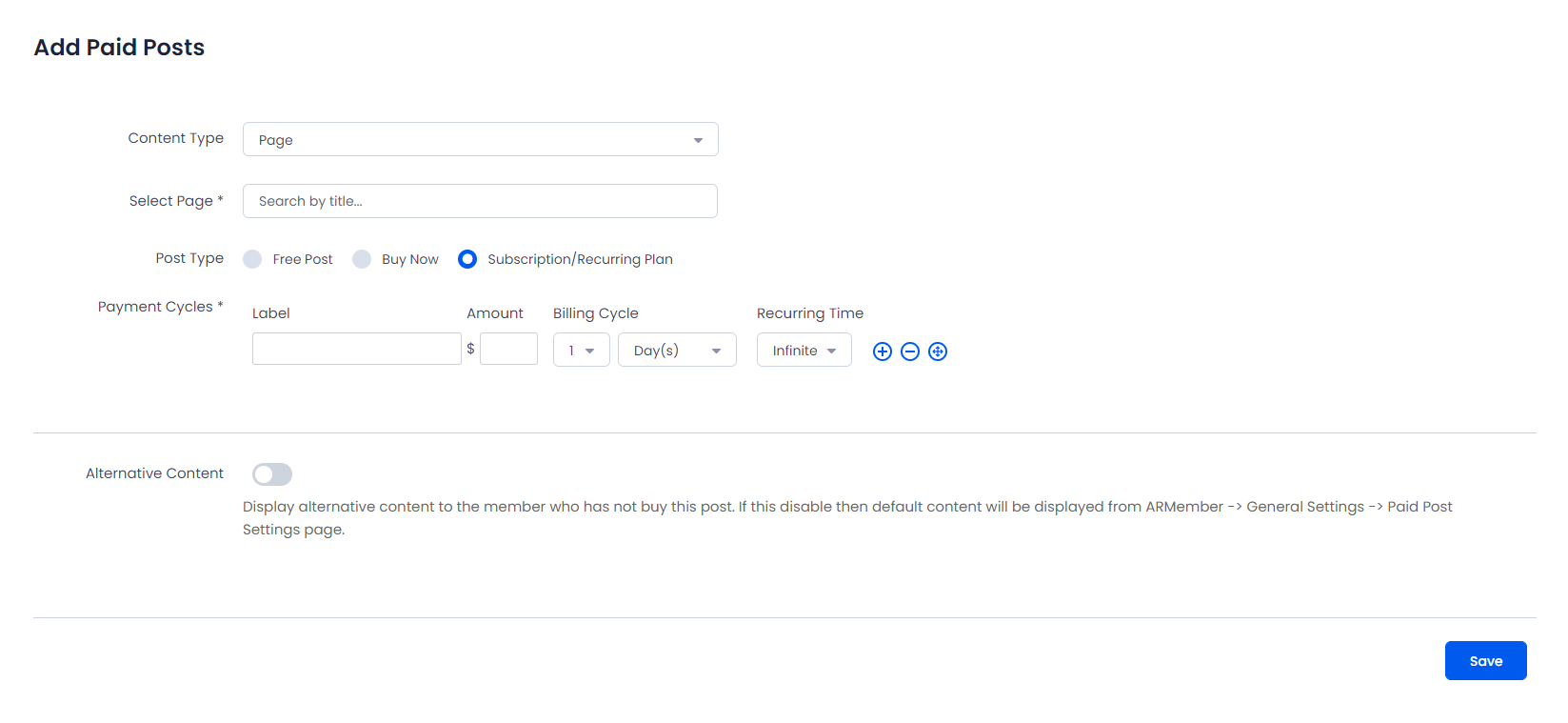
Task: Click the Add Paid Posts heading
Action: [x=119, y=48]
